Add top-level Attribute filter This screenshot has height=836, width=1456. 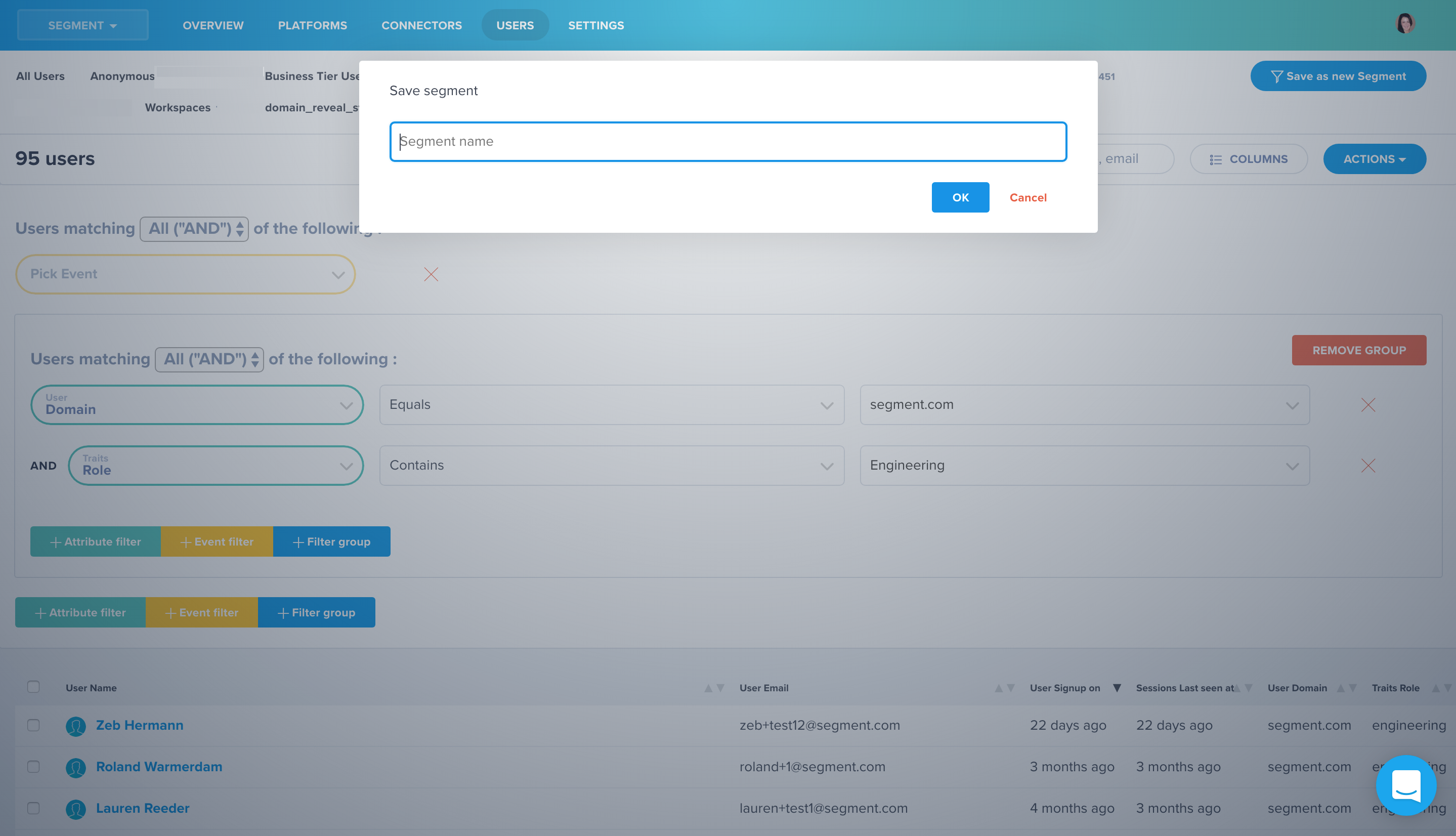pos(80,613)
